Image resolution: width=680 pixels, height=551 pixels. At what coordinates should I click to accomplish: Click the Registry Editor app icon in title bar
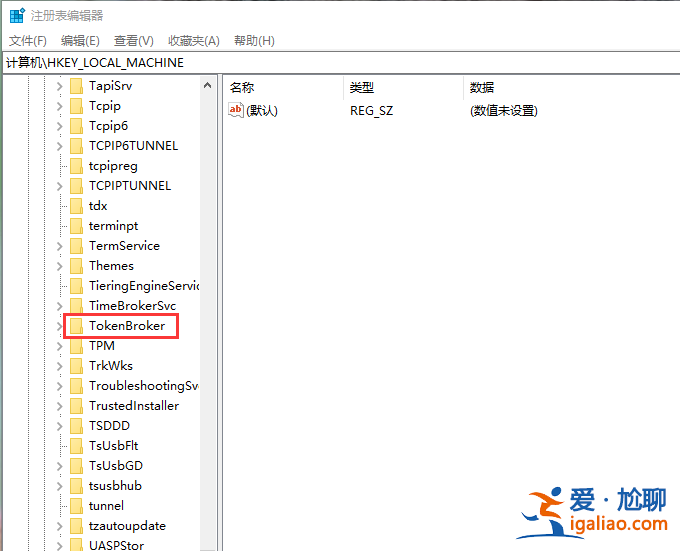pyautogui.click(x=17, y=15)
